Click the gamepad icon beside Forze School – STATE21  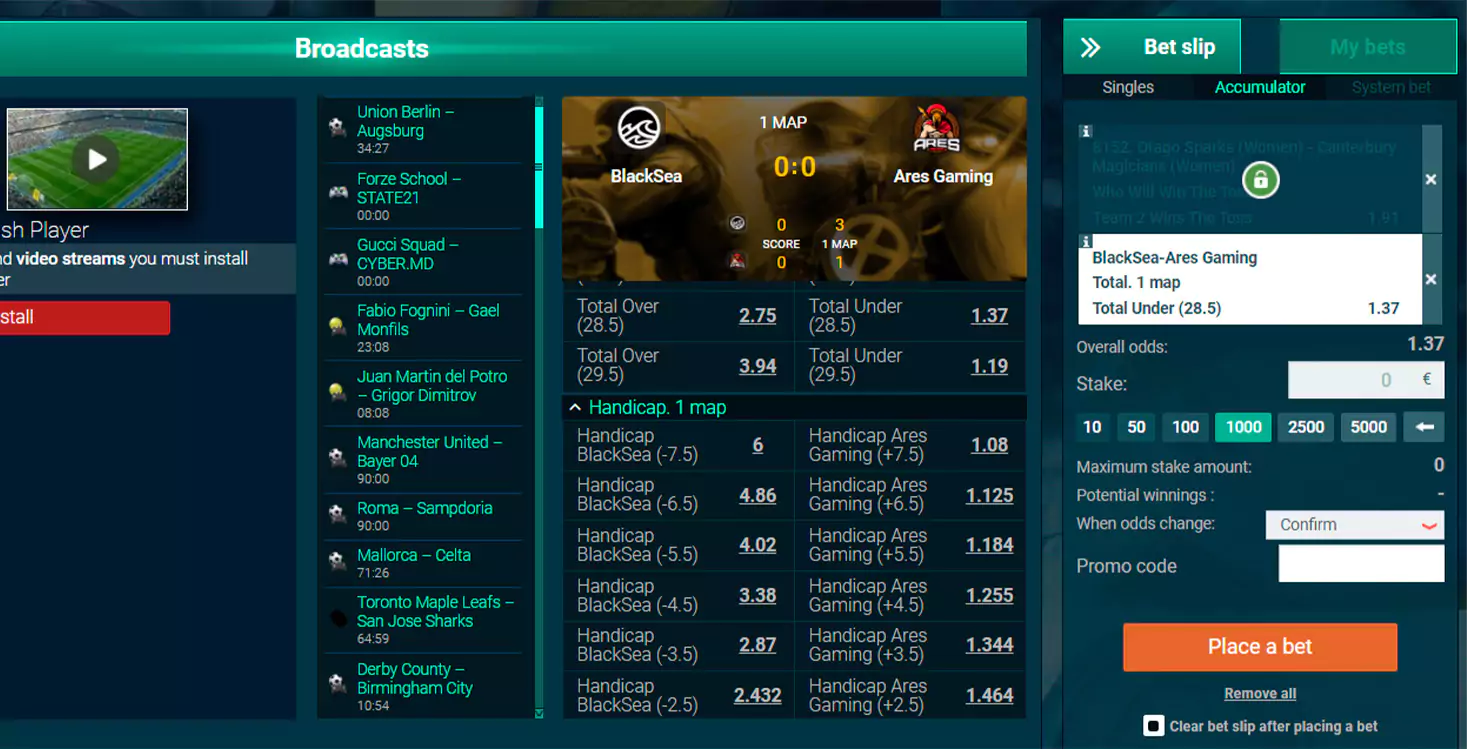click(x=338, y=192)
